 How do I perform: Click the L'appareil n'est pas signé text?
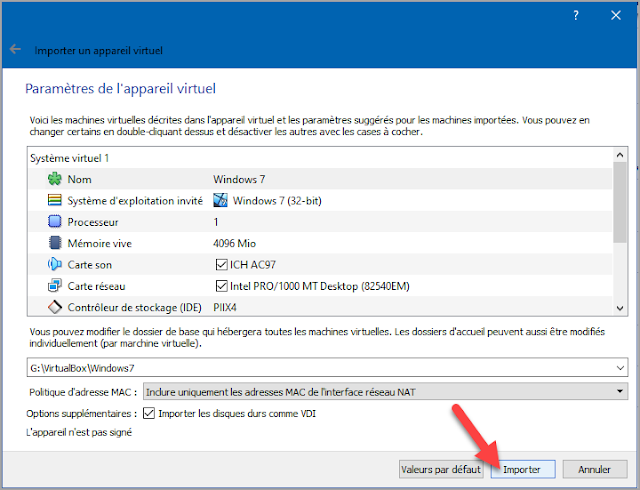pos(79,432)
